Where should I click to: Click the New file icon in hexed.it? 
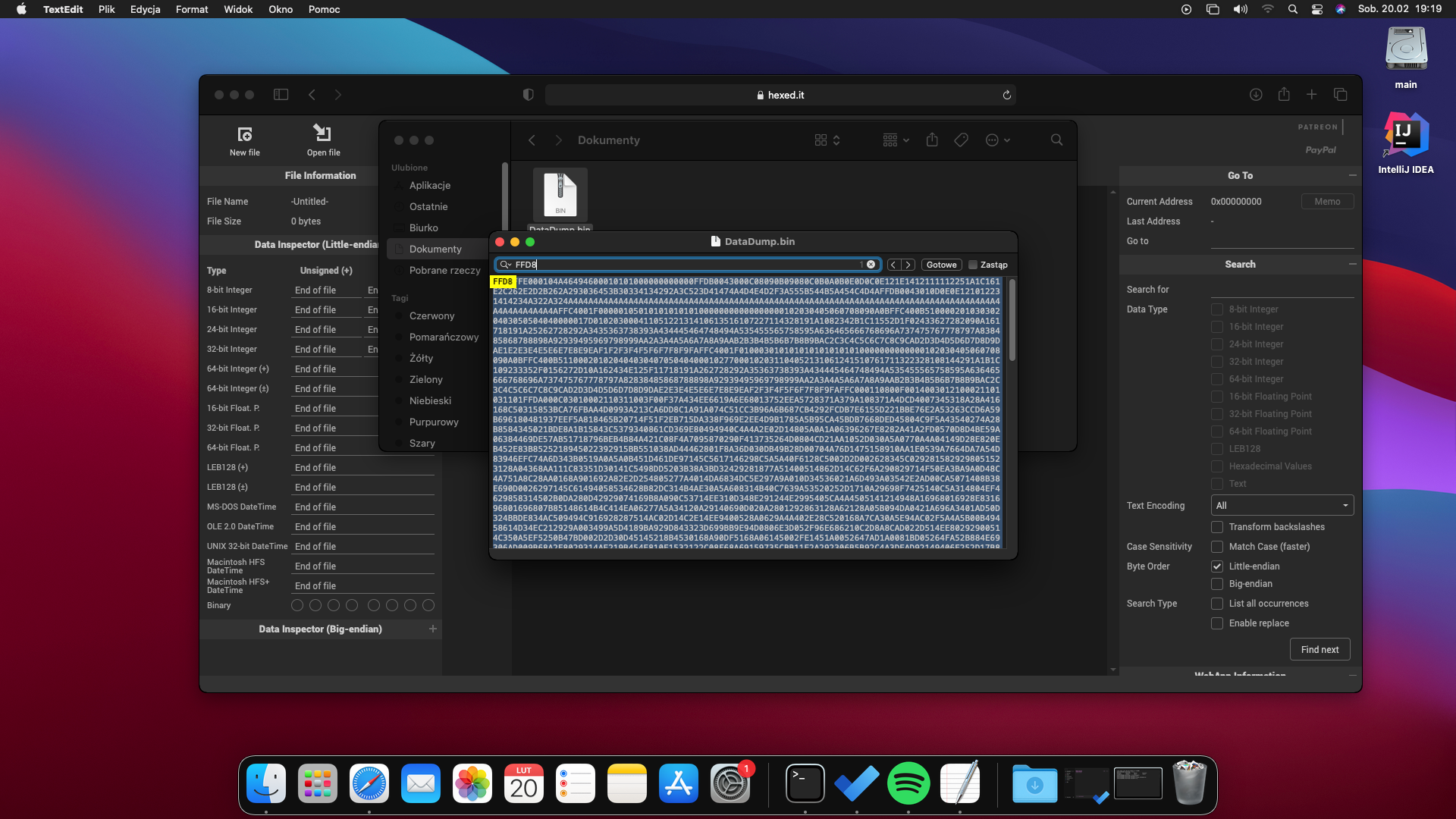[244, 135]
